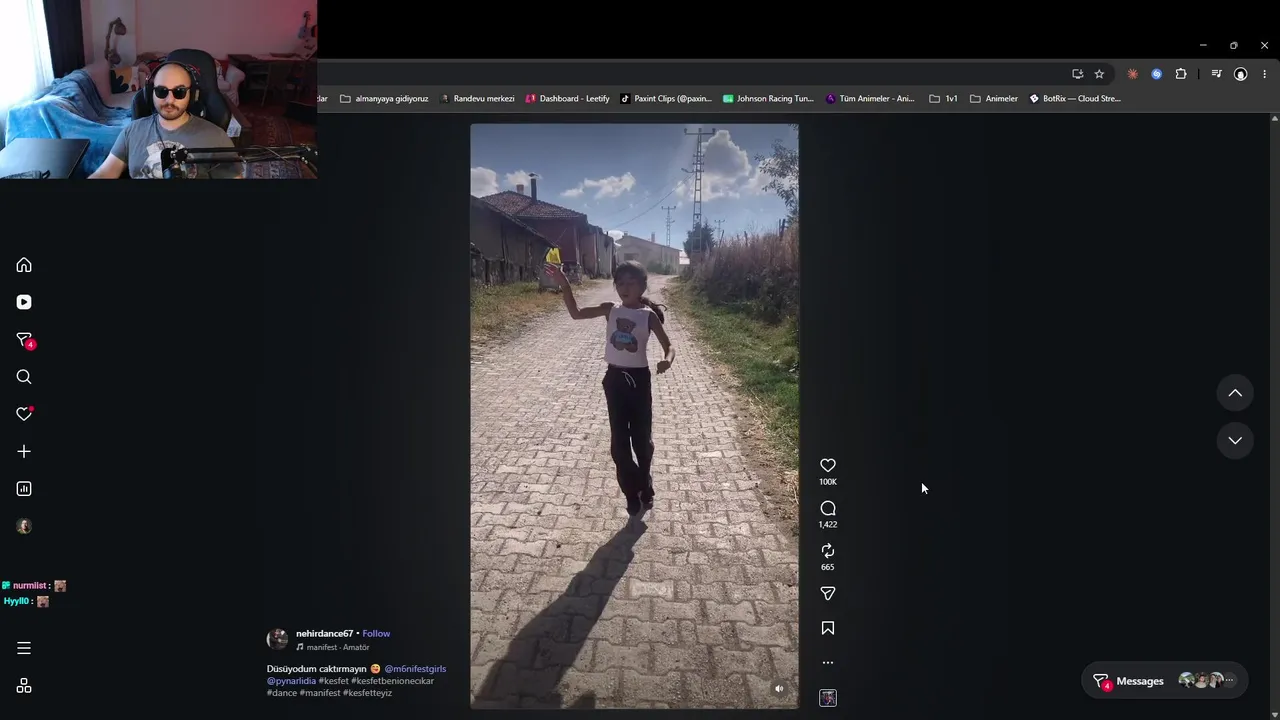Open Chrome Extensions puzzle icon
The image size is (1280, 720).
point(1181,74)
